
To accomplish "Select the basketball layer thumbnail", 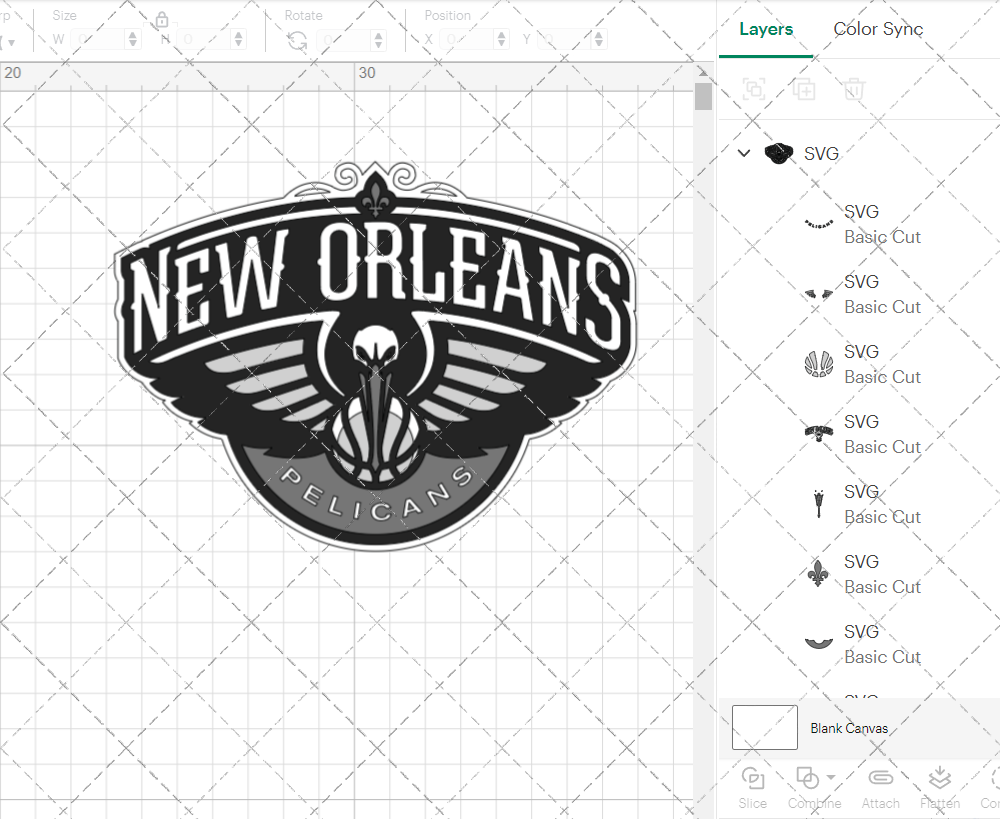I will (x=819, y=364).
